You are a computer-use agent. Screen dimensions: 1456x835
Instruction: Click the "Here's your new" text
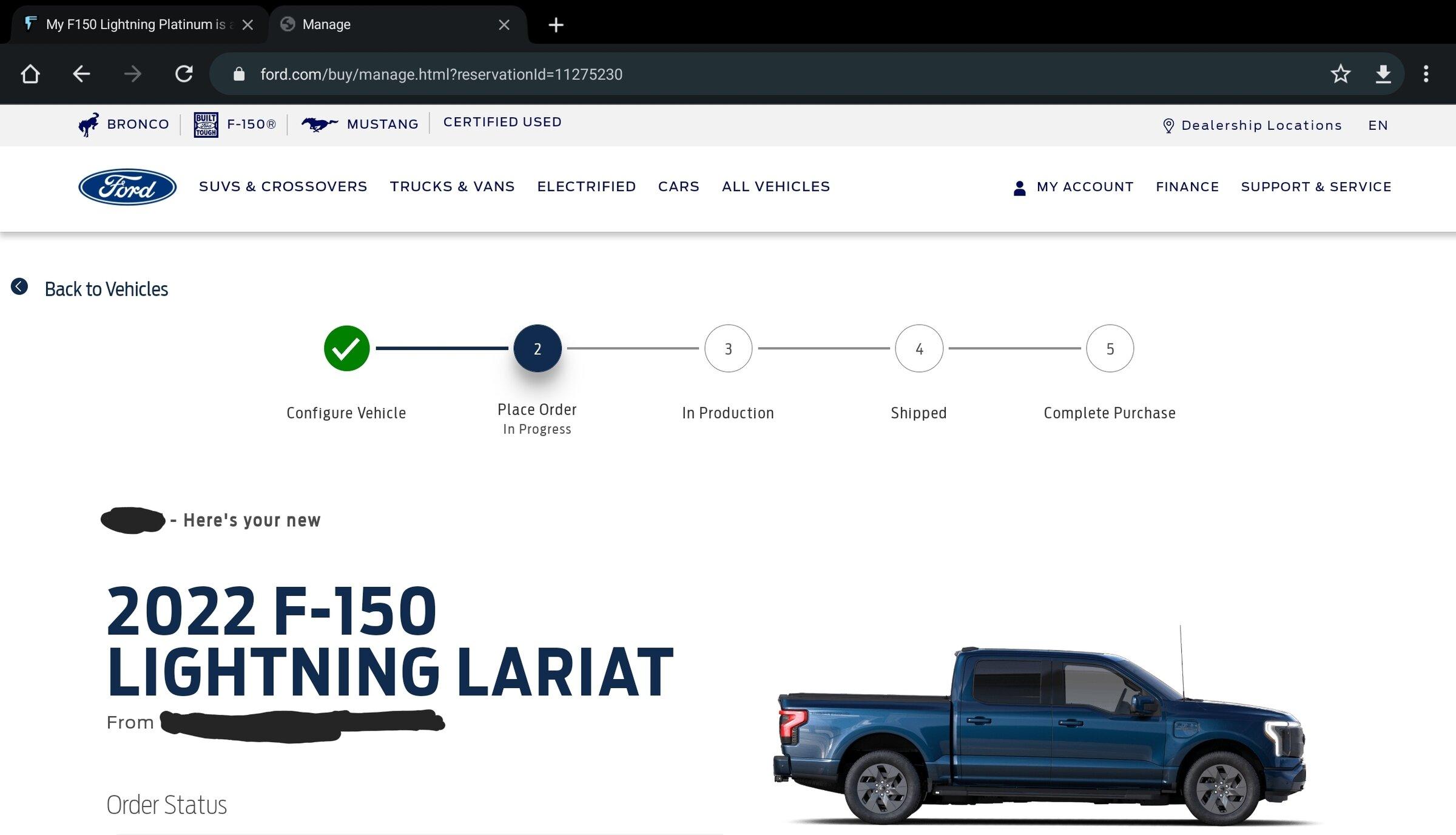[x=252, y=521]
